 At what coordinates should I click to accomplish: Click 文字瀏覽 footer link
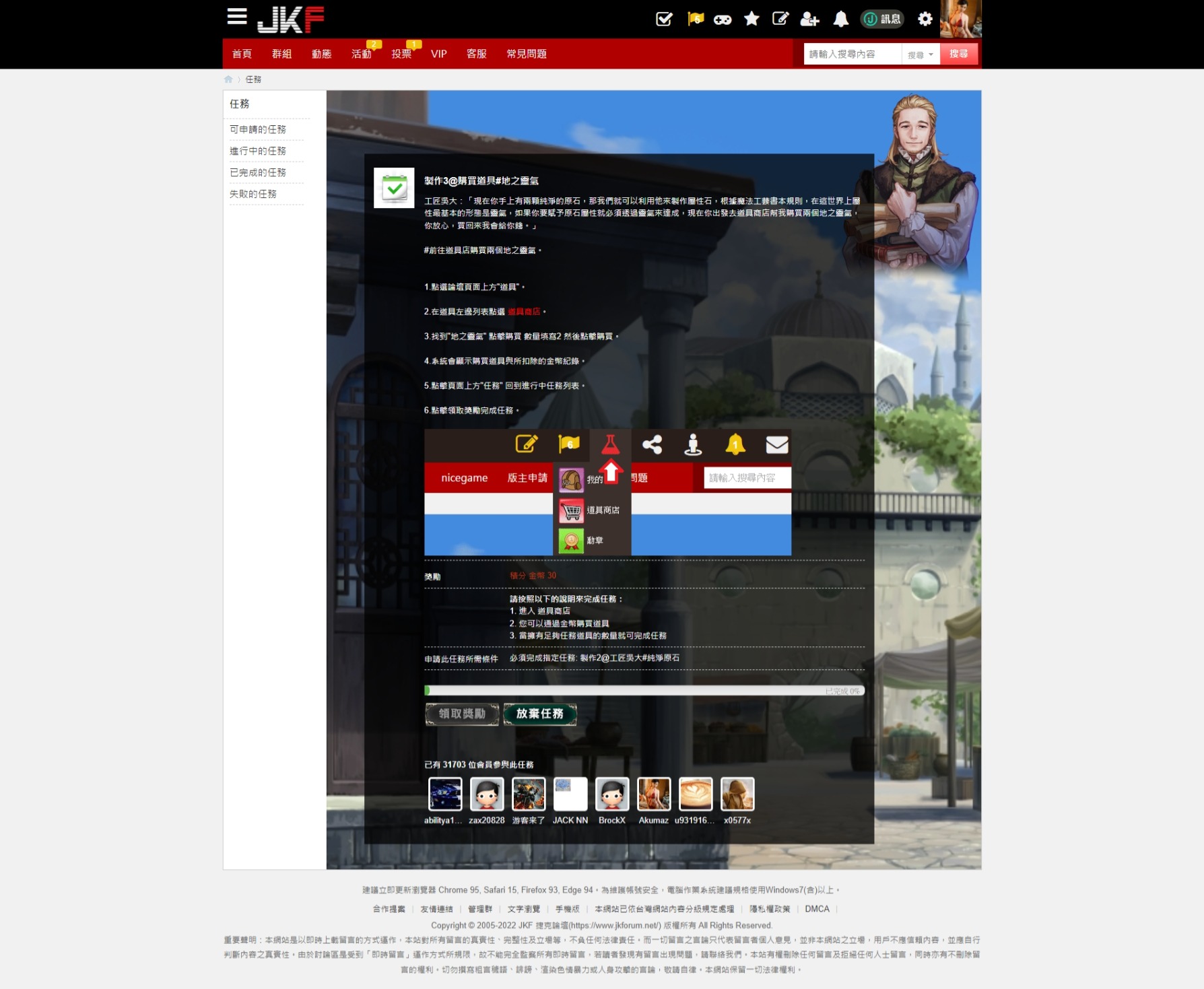coord(524,909)
